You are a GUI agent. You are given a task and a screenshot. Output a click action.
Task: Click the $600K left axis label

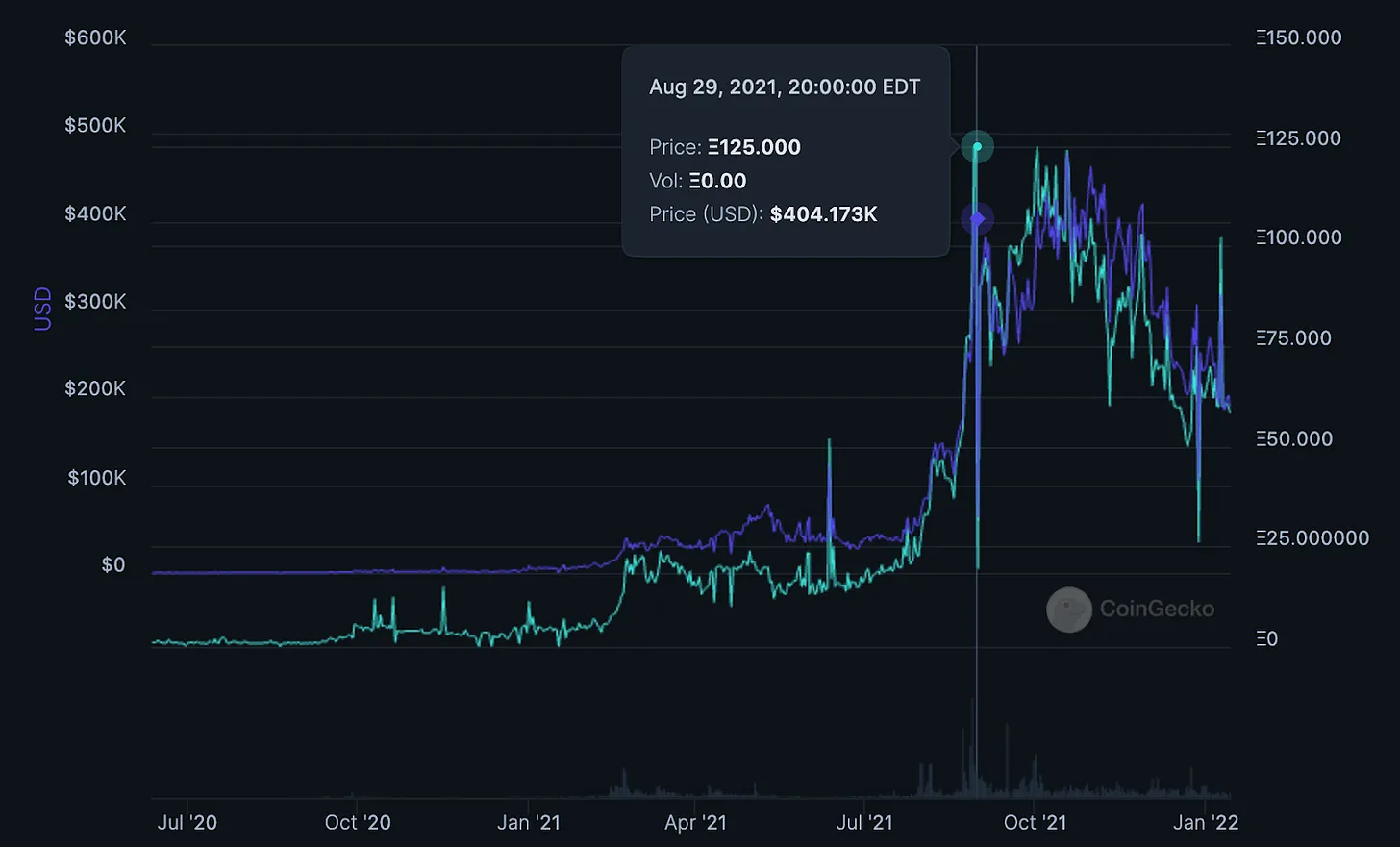point(95,37)
